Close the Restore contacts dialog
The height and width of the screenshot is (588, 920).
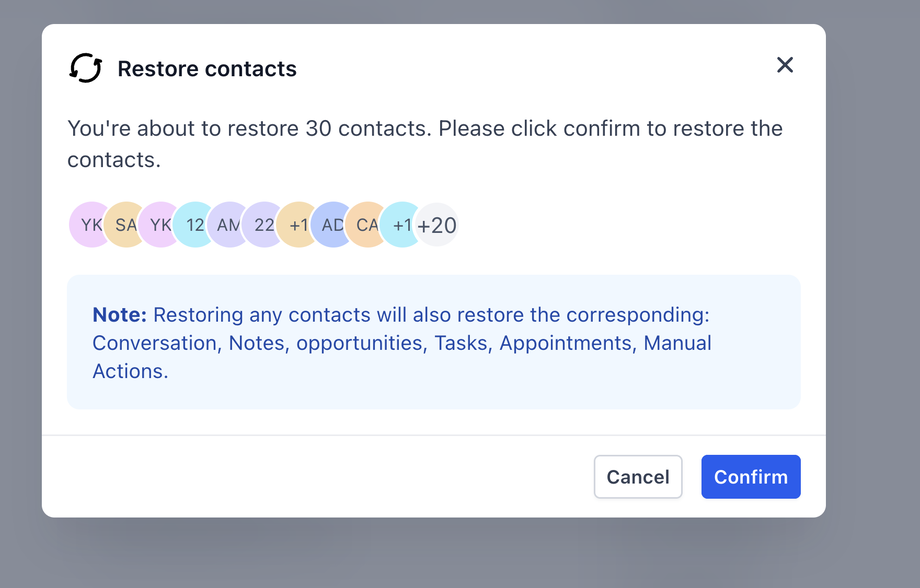point(785,65)
